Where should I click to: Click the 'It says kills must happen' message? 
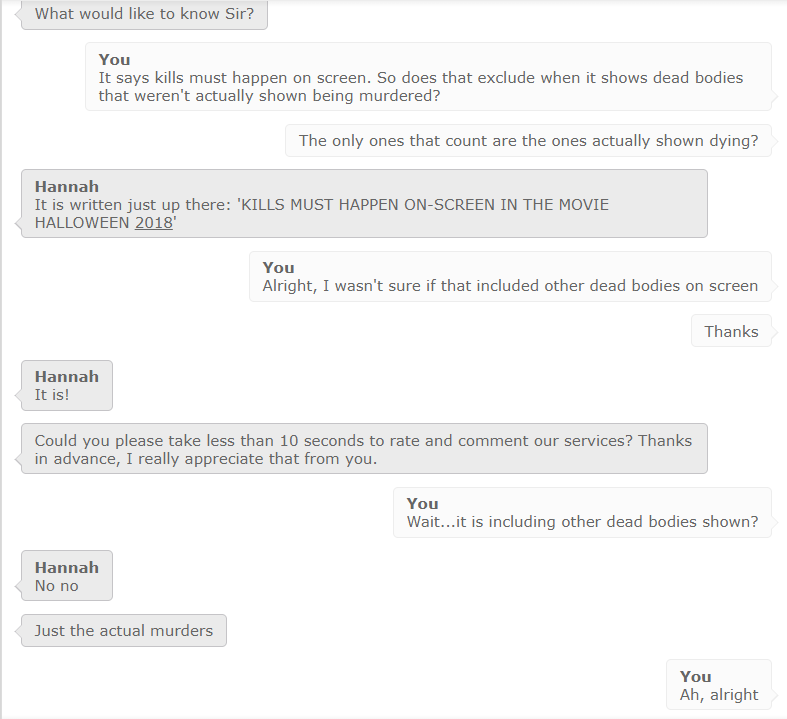point(428,77)
